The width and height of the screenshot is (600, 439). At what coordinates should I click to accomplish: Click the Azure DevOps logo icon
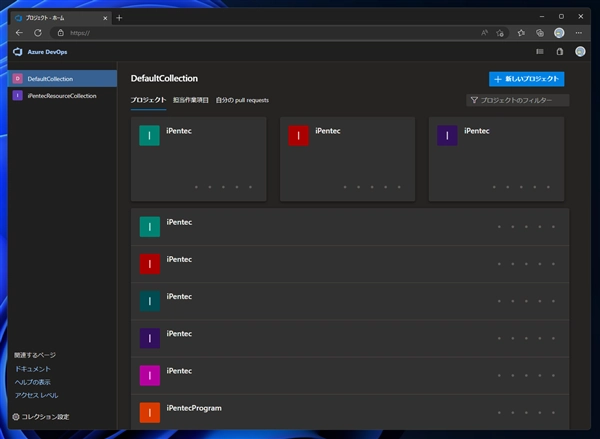point(18,52)
